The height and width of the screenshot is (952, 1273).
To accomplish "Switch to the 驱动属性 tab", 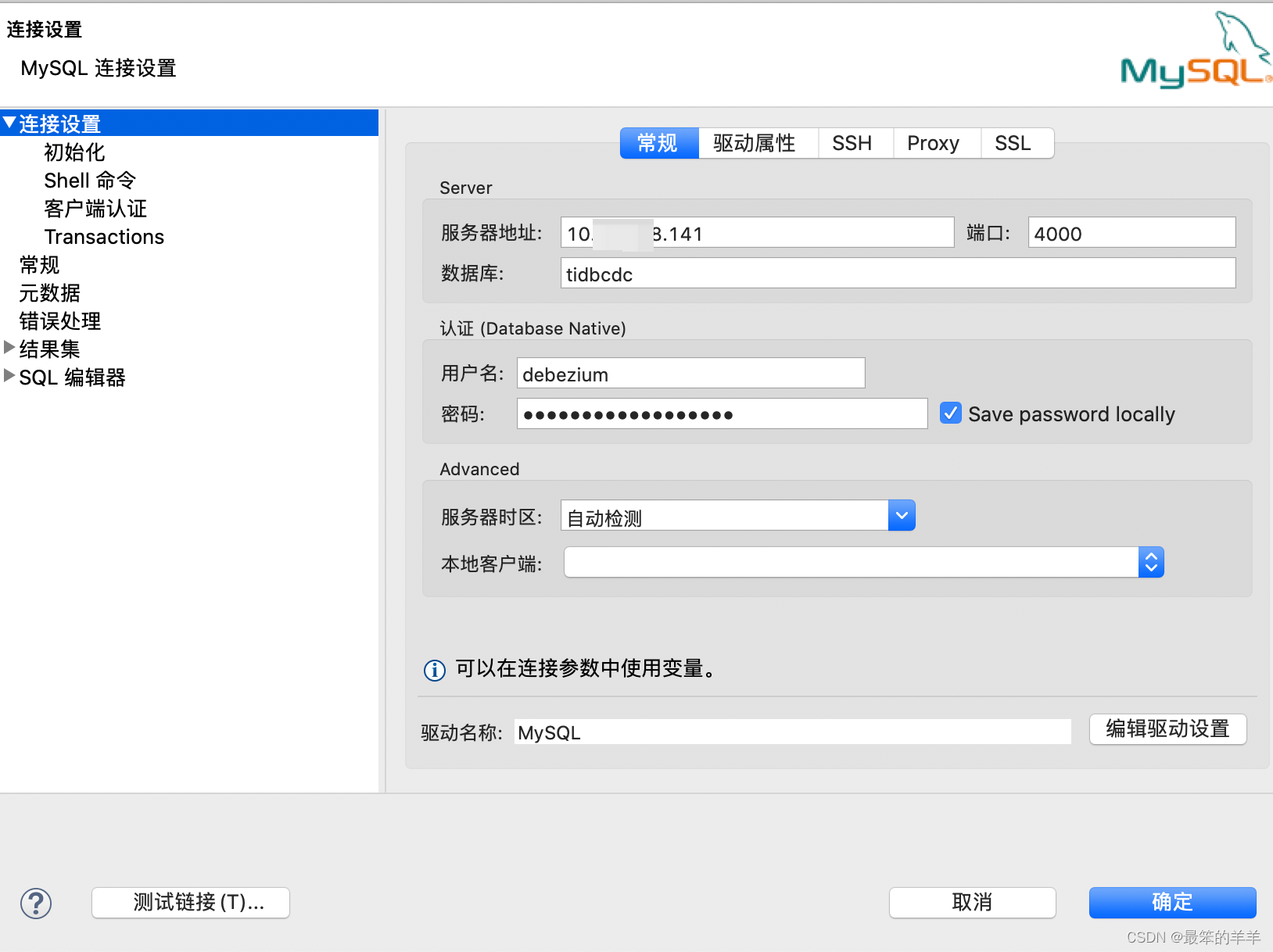I will [758, 143].
